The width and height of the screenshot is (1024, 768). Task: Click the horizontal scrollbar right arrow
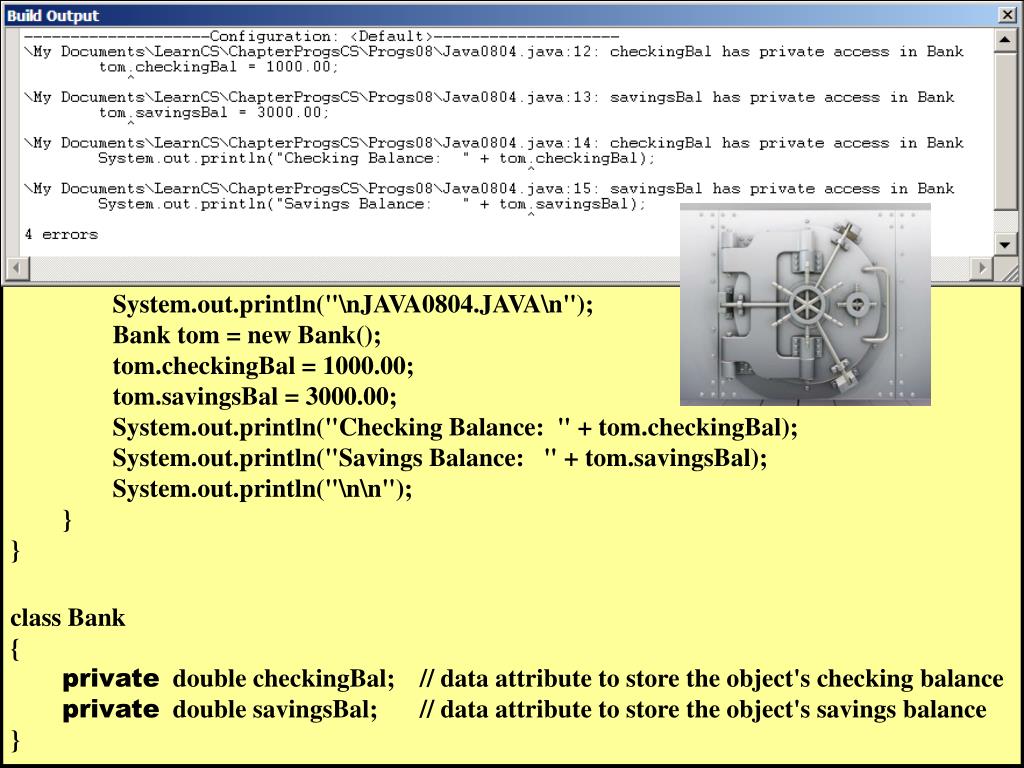click(x=982, y=268)
